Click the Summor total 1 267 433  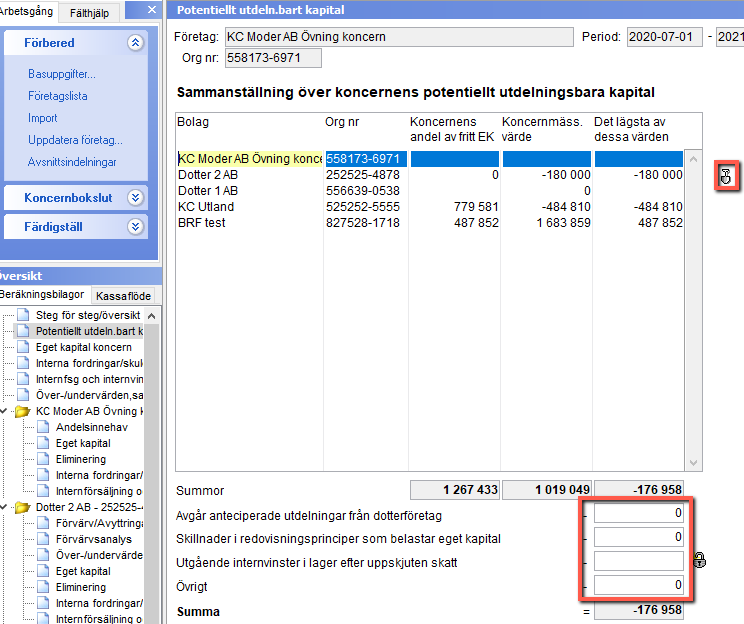tap(454, 490)
